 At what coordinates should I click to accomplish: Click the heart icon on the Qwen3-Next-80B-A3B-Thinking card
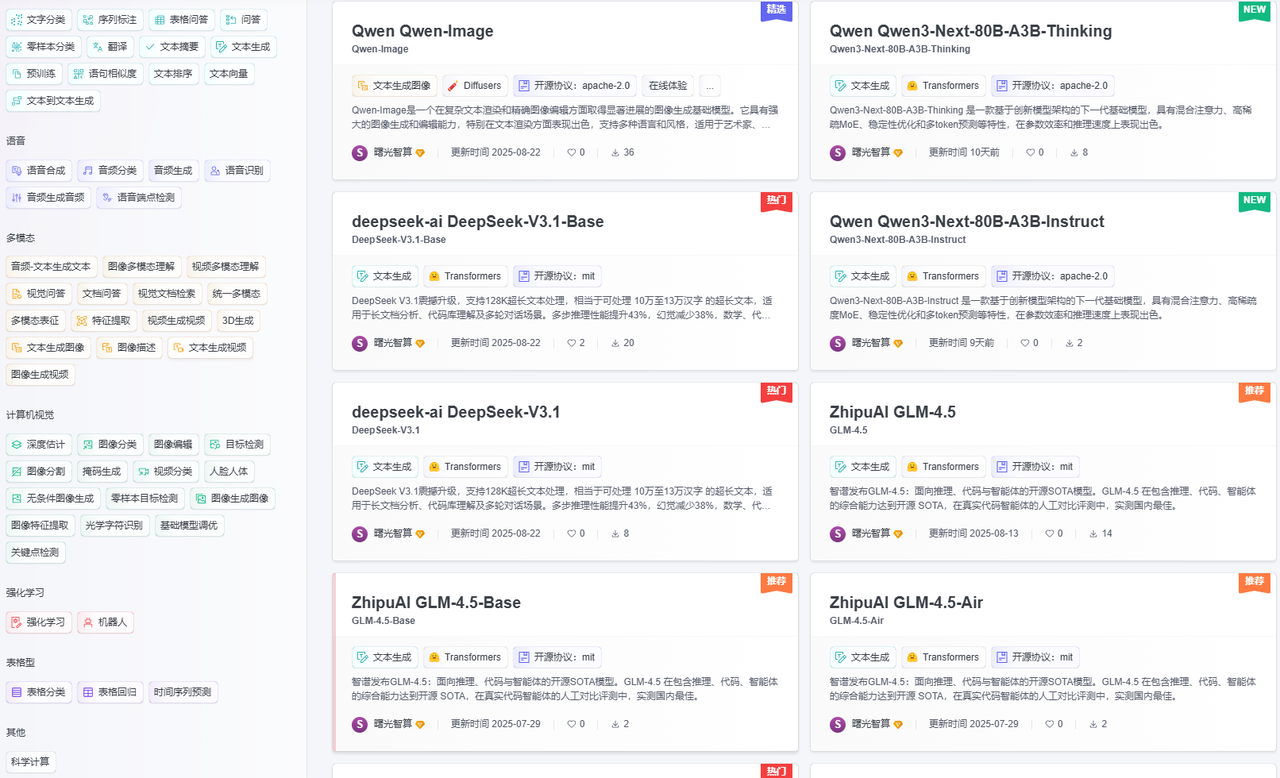pos(1031,153)
